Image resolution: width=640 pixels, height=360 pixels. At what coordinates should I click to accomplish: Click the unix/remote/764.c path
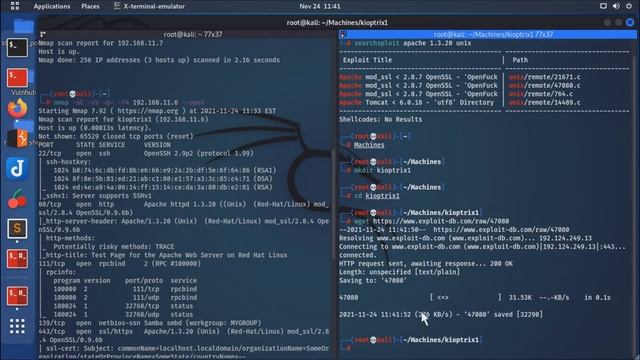pos(541,94)
